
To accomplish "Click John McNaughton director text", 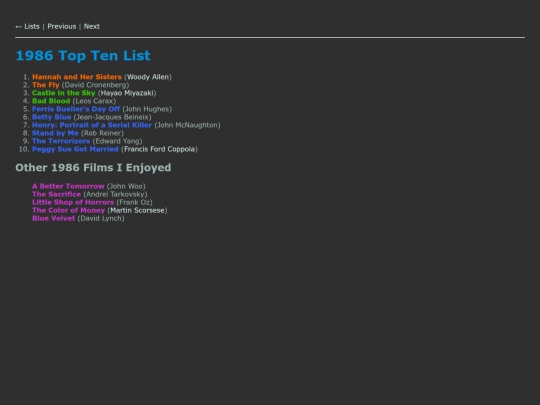I will pos(187,125).
